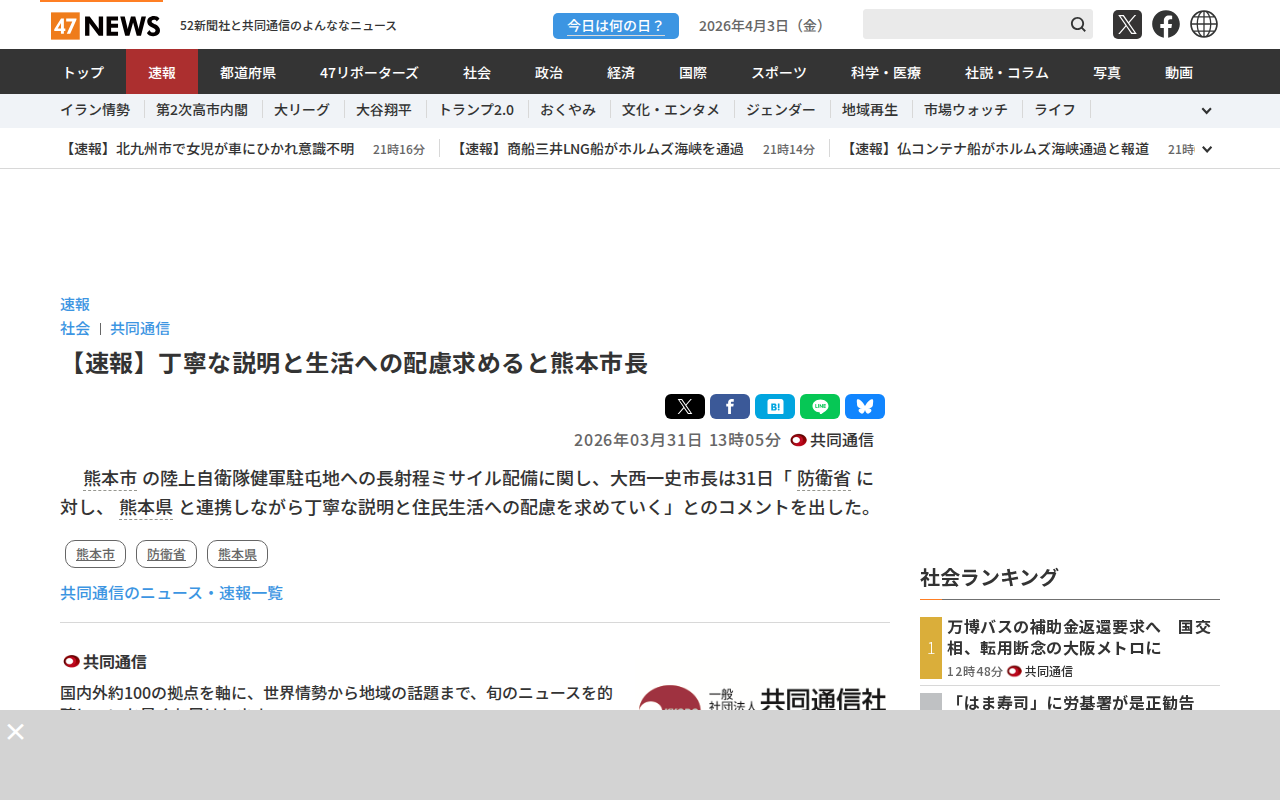The image size is (1280, 800).
Task: Open the X (Twitter) header icon
Action: pyautogui.click(x=1127, y=24)
